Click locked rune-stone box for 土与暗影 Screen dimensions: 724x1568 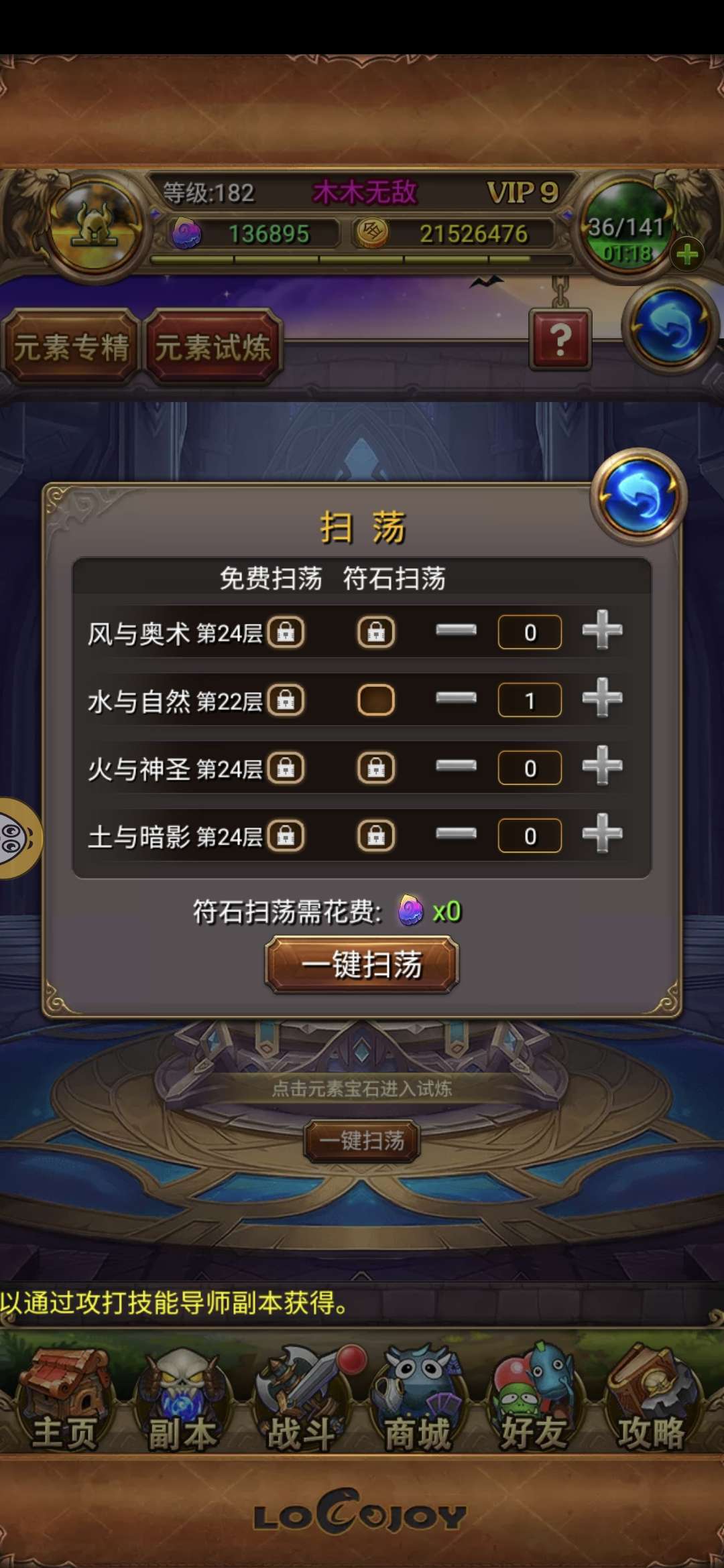376,836
